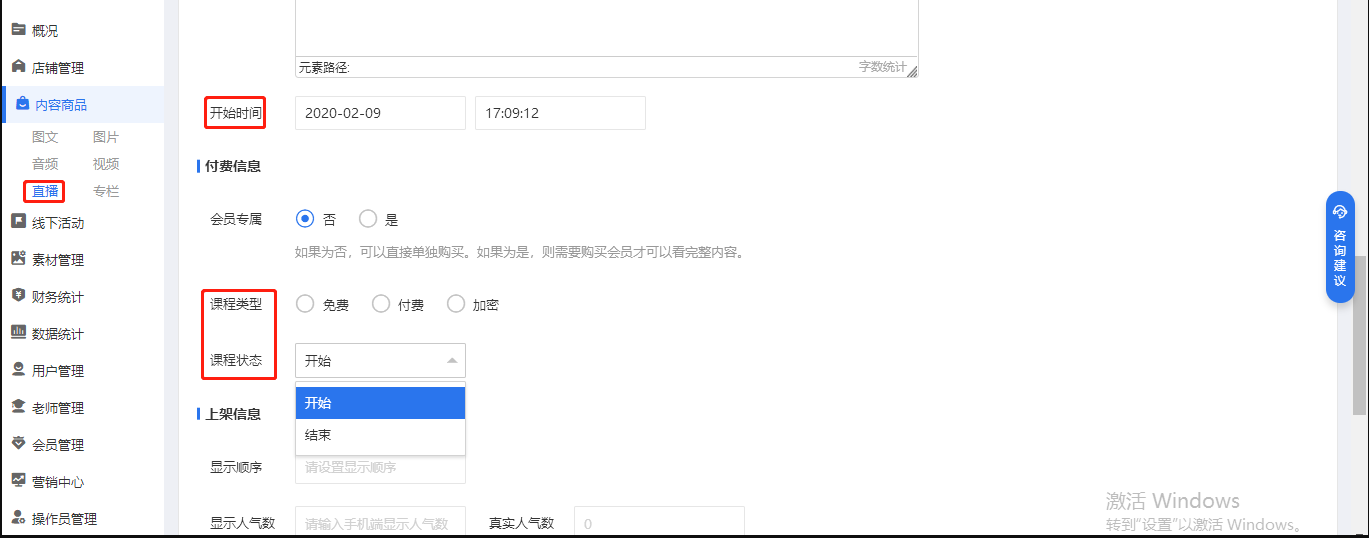The image size is (1369, 538).
Task: Click the 会员管理 diamond icon
Action: click(x=18, y=443)
